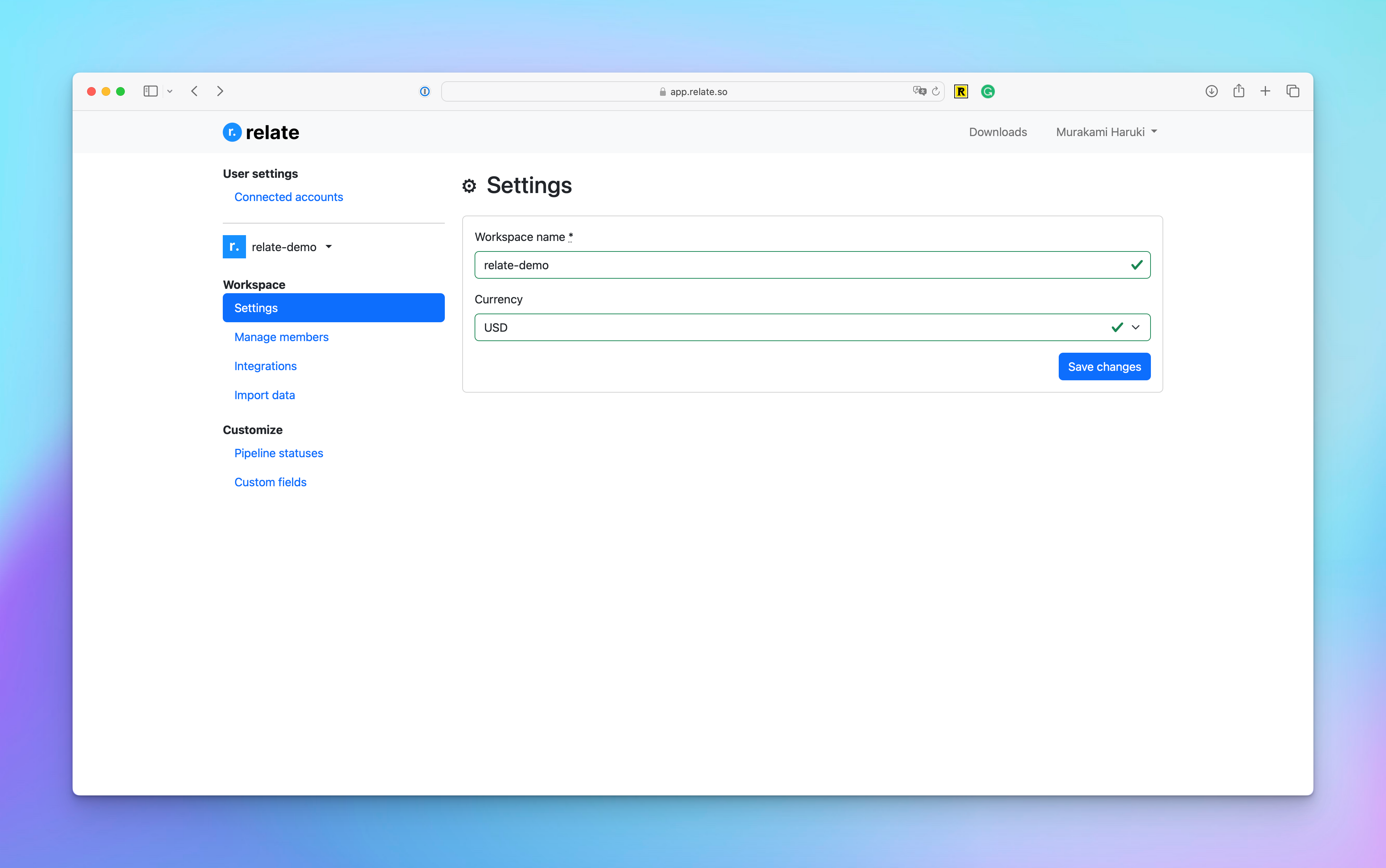The image size is (1386, 868).
Task: Open the yellow R browser extension
Action: 961,91
